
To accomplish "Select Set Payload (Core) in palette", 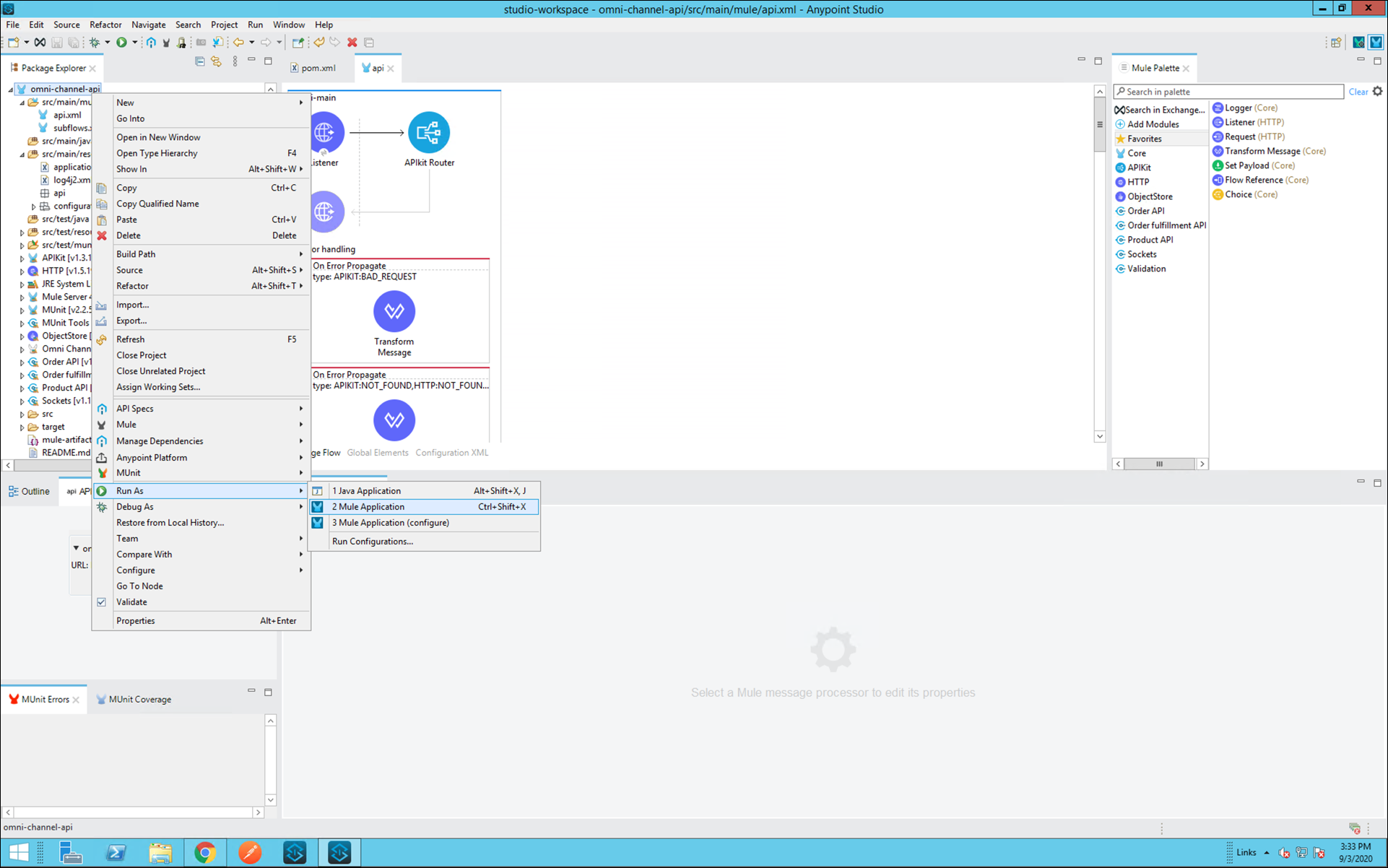I will 1254,165.
